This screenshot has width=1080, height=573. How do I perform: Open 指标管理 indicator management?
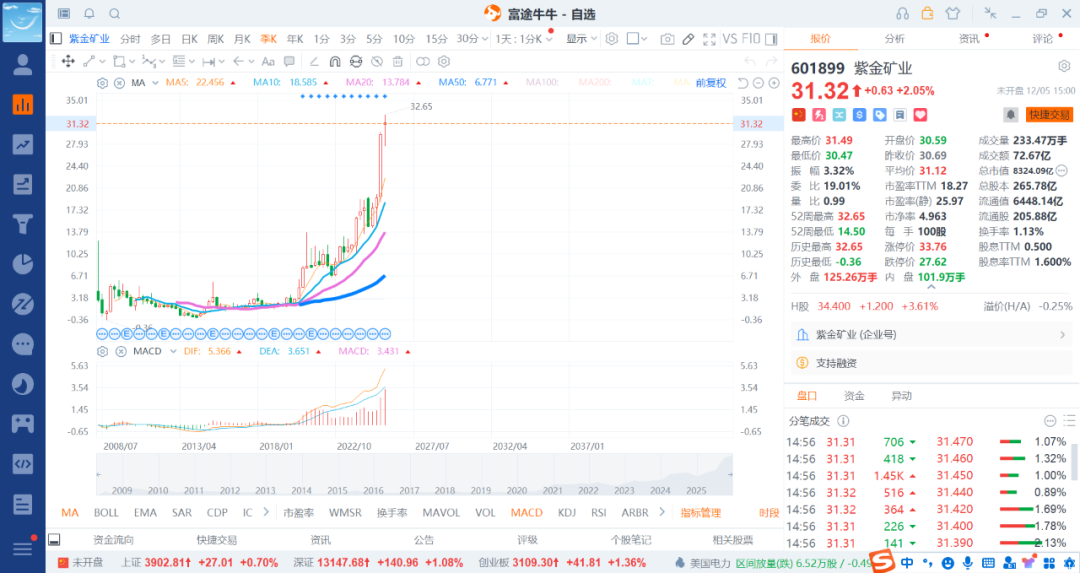[700, 512]
